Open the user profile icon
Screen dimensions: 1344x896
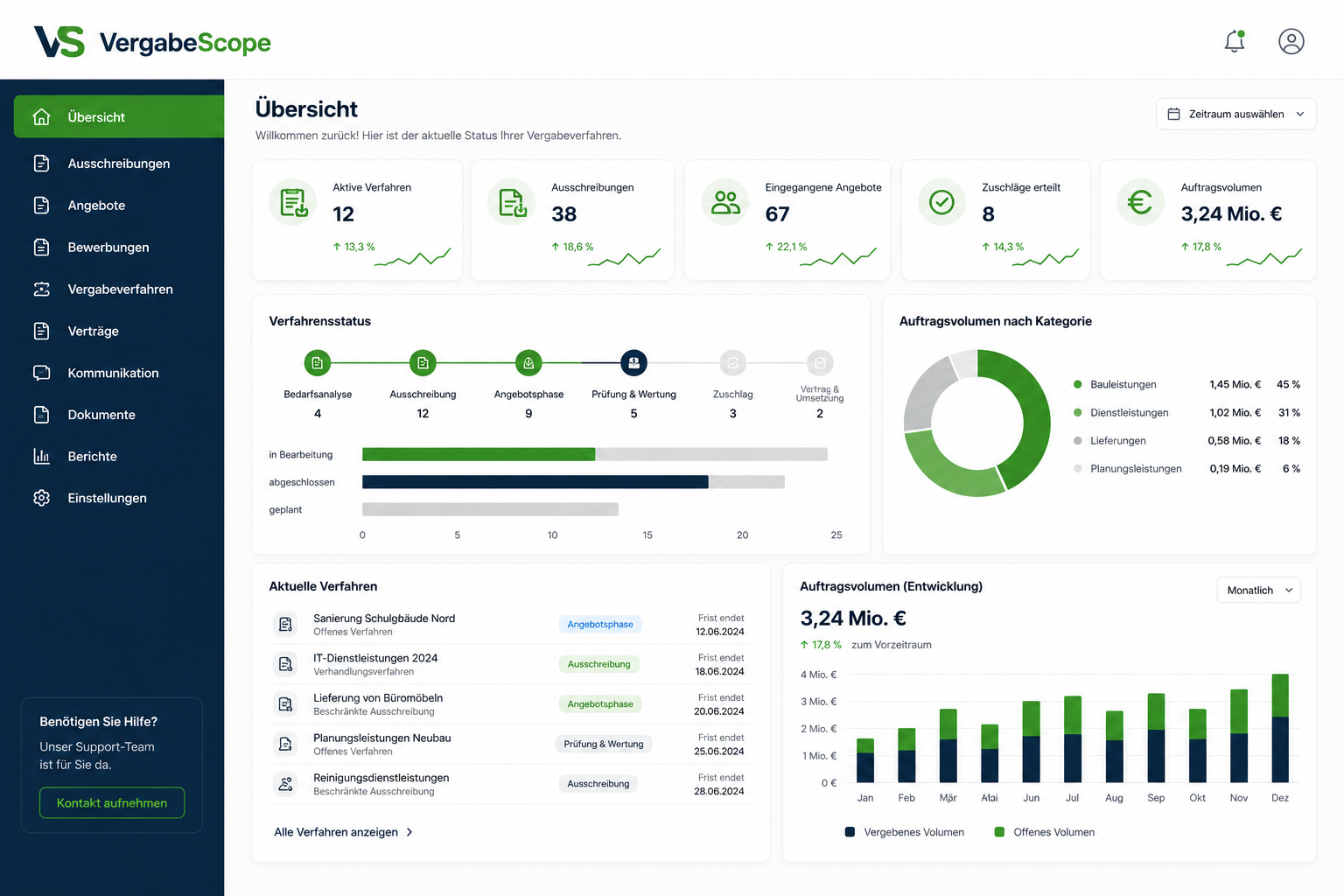tap(1291, 41)
